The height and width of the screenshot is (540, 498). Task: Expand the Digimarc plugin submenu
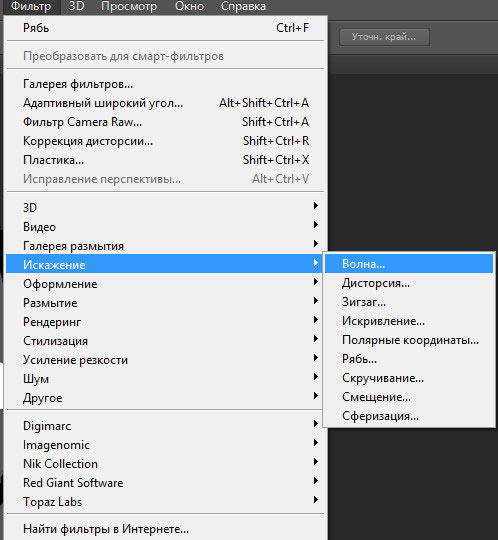(x=165, y=426)
